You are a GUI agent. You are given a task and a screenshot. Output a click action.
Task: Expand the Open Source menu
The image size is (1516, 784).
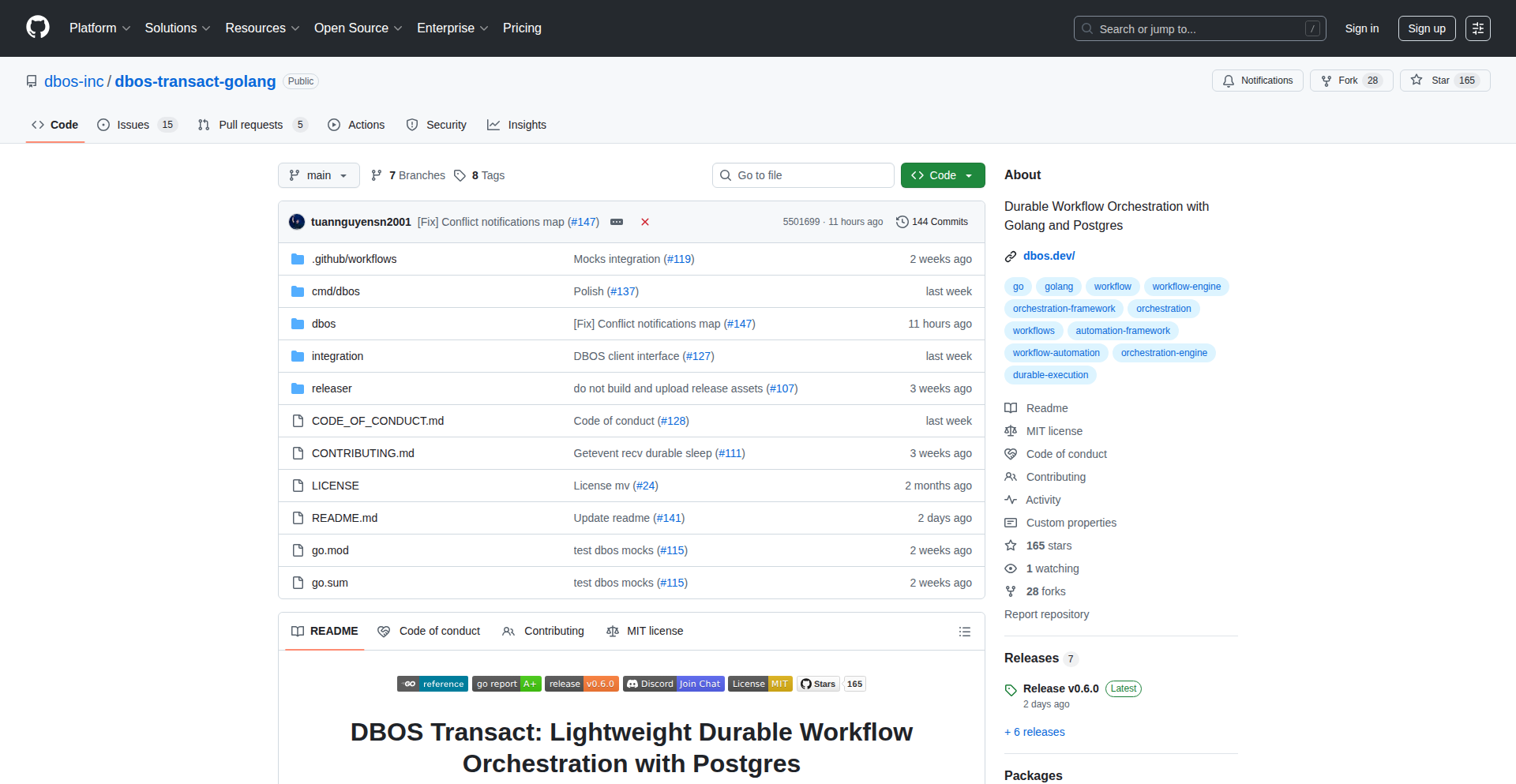coord(358,28)
